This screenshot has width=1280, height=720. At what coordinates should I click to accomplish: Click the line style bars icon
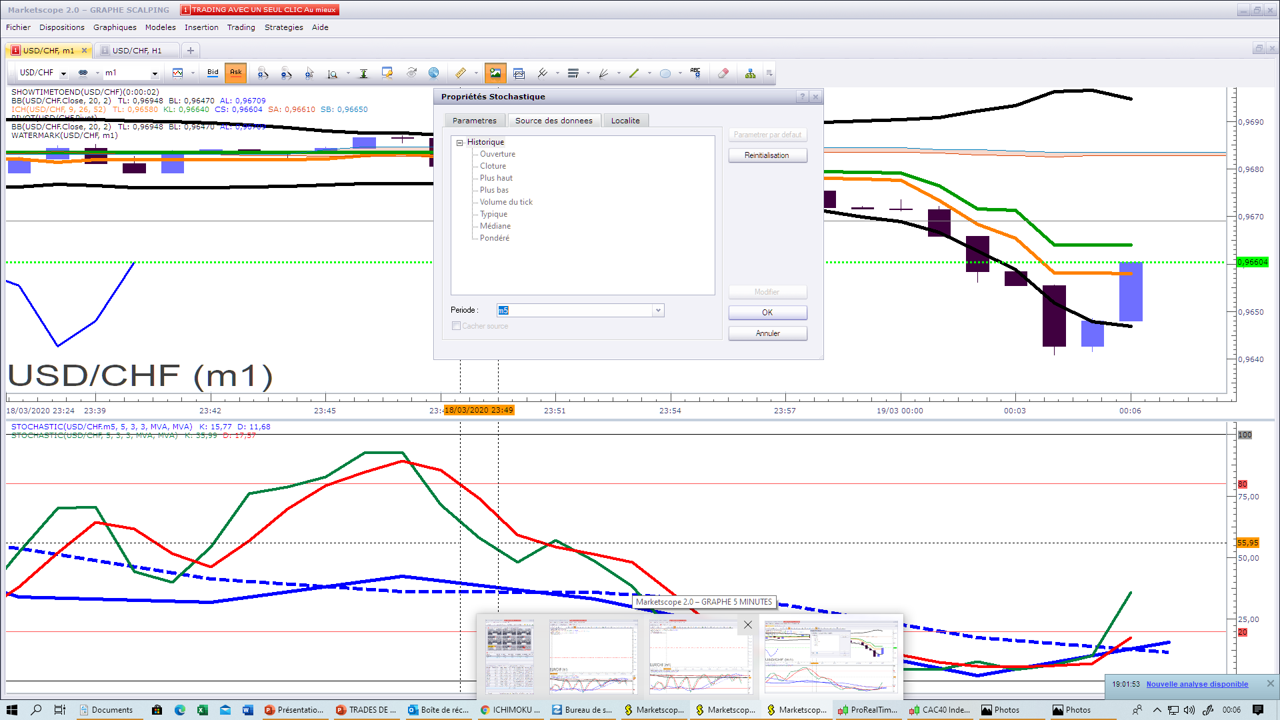pyautogui.click(x=573, y=73)
